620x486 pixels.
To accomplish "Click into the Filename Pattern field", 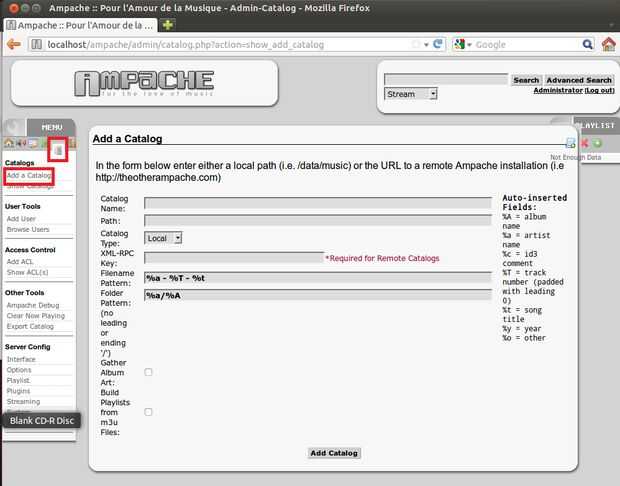I will pyautogui.click(x=318, y=278).
